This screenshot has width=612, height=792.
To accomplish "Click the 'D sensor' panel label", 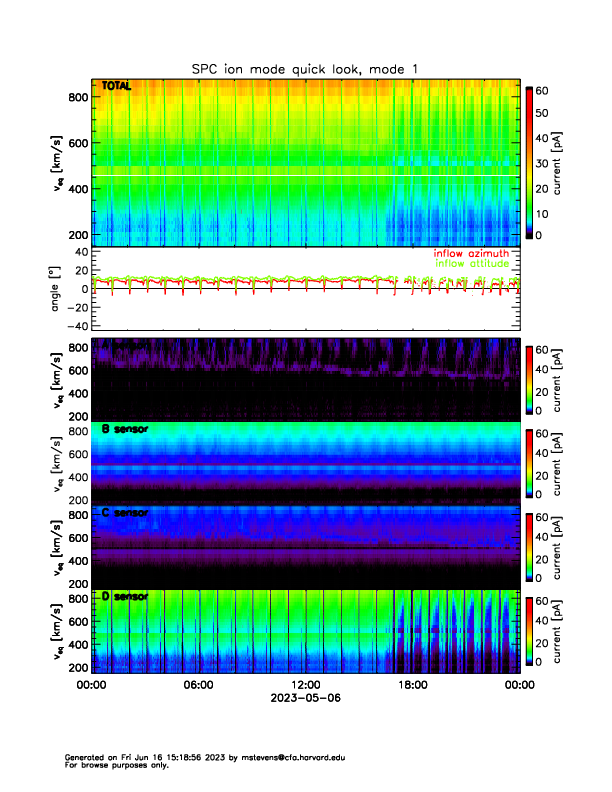I will pyautogui.click(x=124, y=596).
